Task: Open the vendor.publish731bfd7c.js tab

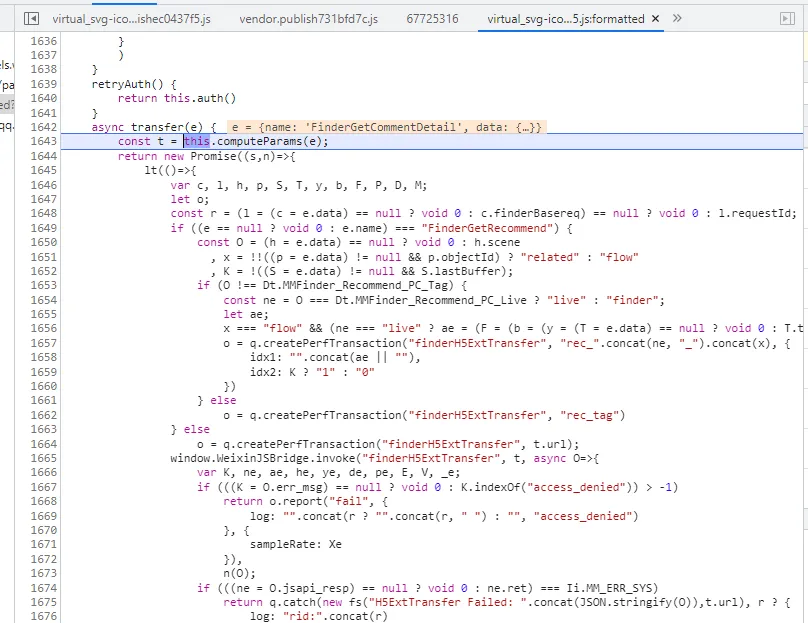Action: pyautogui.click(x=308, y=19)
